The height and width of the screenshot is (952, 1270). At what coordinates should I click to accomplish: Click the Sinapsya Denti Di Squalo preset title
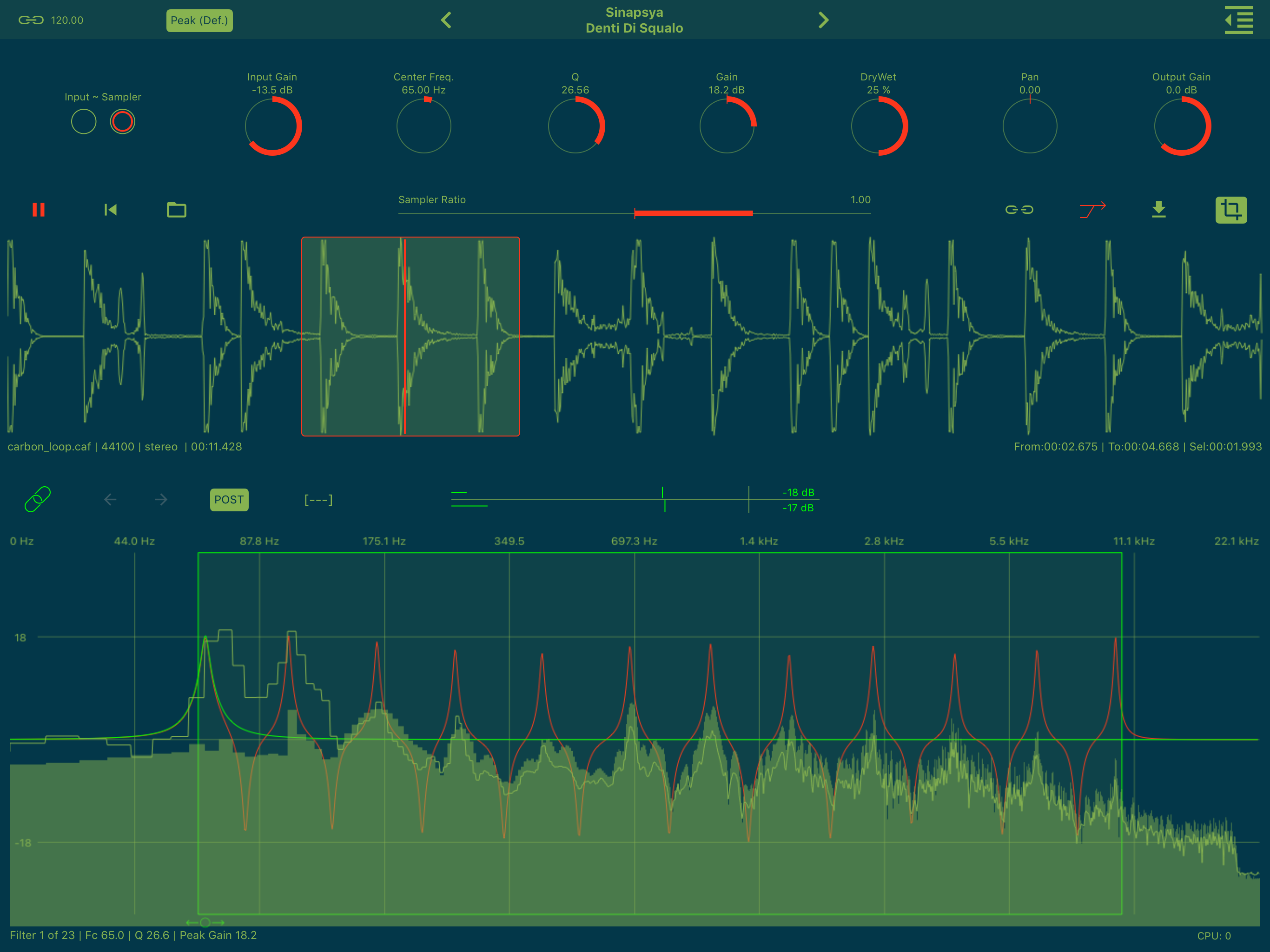click(635, 20)
